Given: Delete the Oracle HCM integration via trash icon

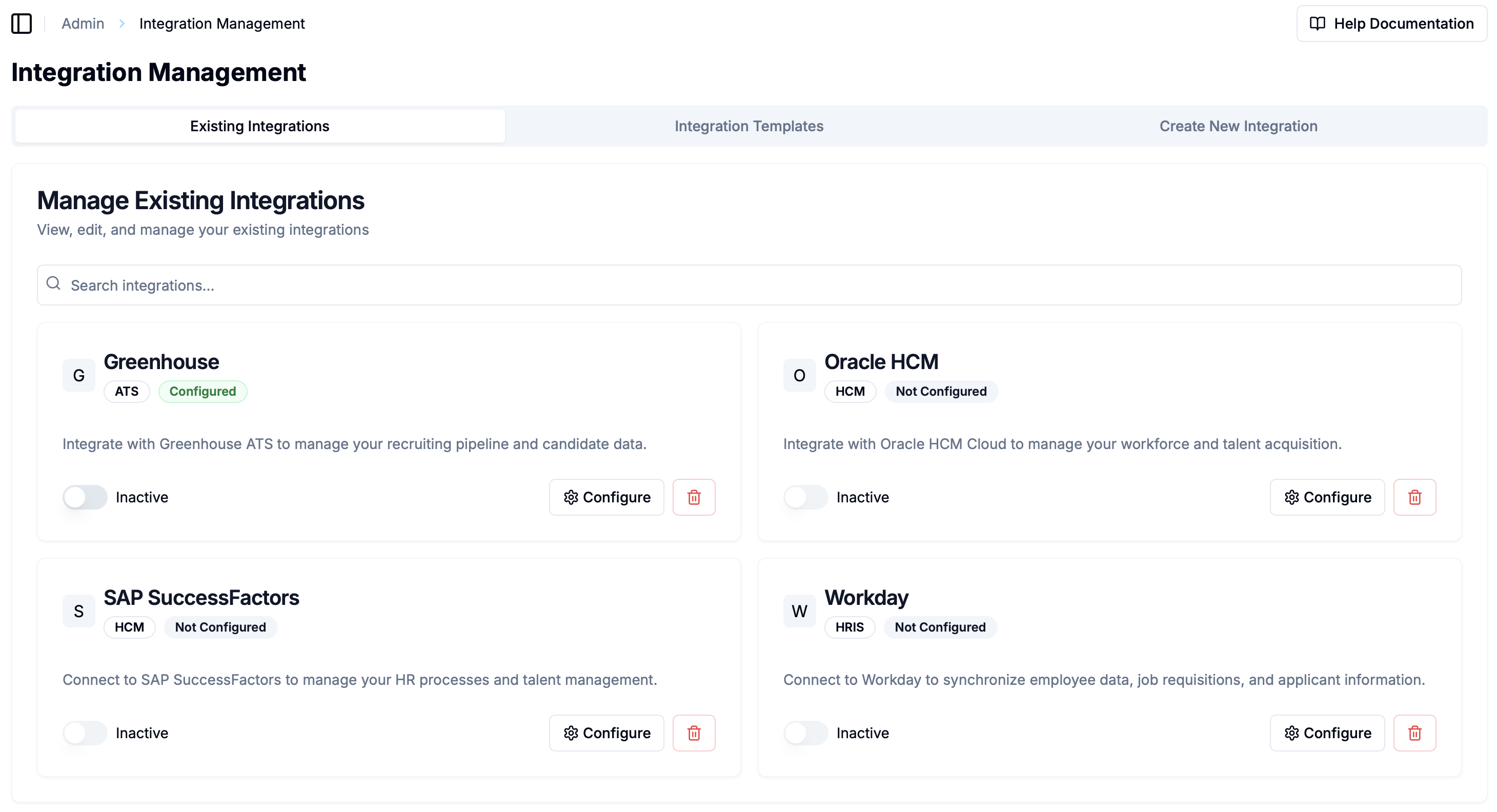Looking at the screenshot, I should coord(1415,497).
